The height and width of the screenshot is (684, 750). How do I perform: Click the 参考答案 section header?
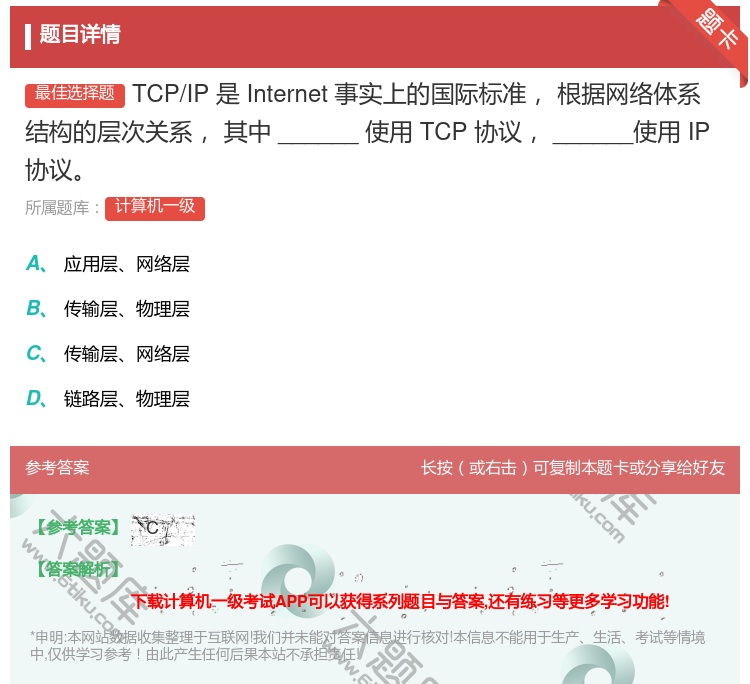click(57, 468)
